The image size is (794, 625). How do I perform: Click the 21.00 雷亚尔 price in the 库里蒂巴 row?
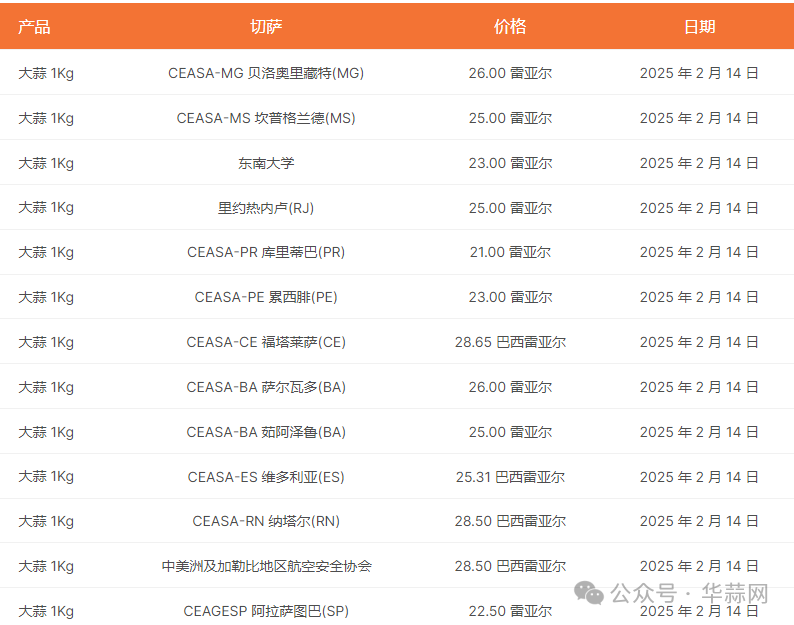(510, 253)
